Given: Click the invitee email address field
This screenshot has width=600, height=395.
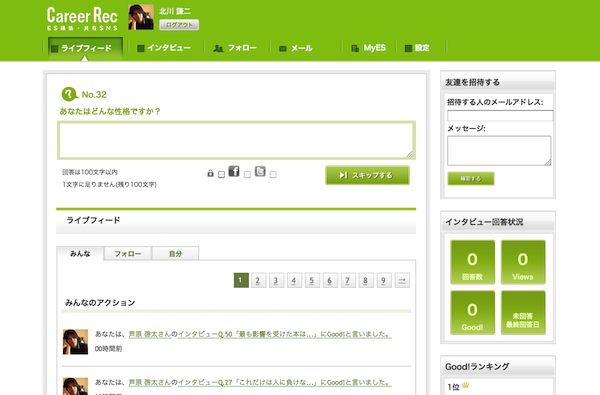Looking at the screenshot, I should point(500,116).
